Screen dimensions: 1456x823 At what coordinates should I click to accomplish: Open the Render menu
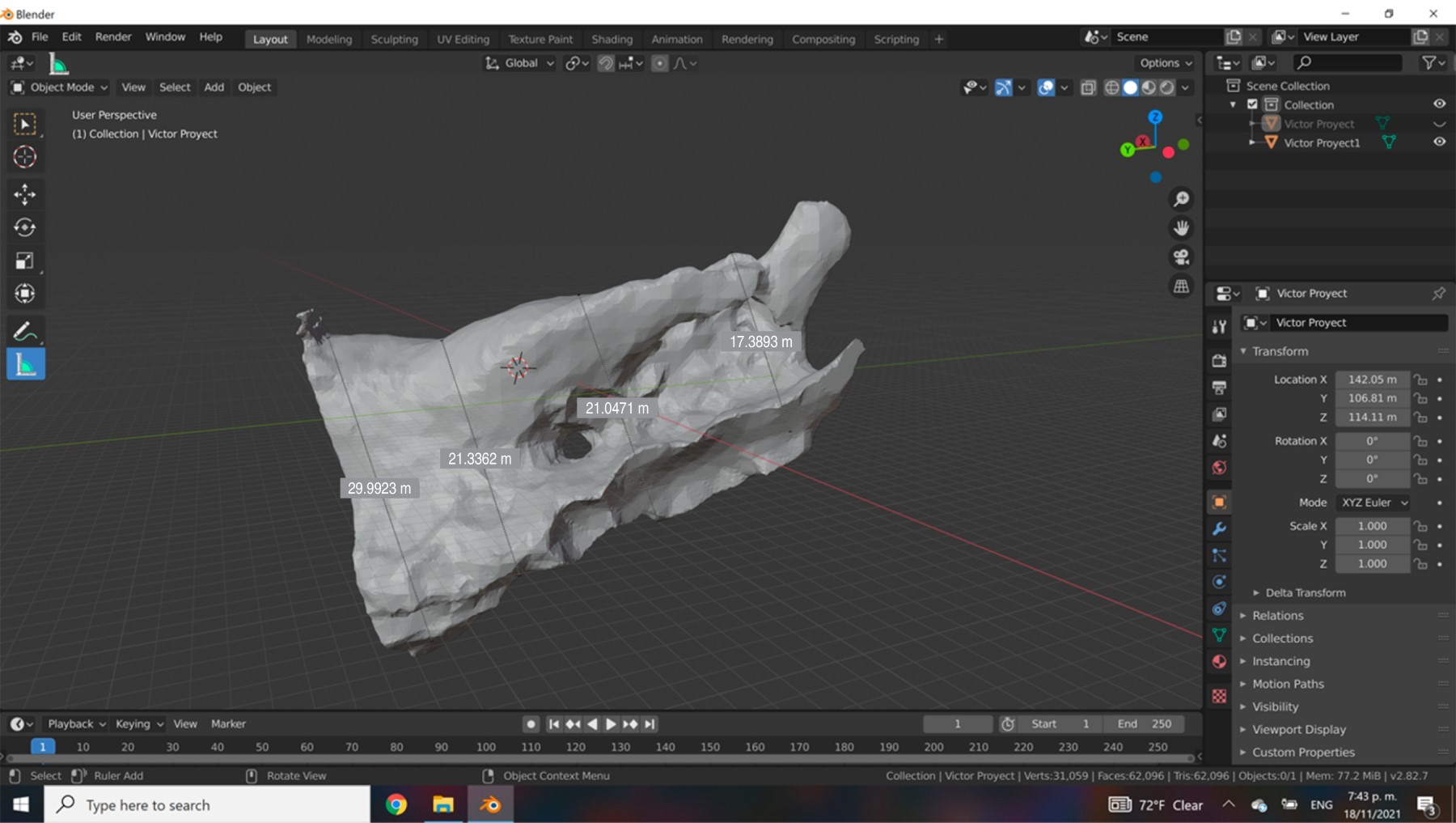click(x=113, y=37)
